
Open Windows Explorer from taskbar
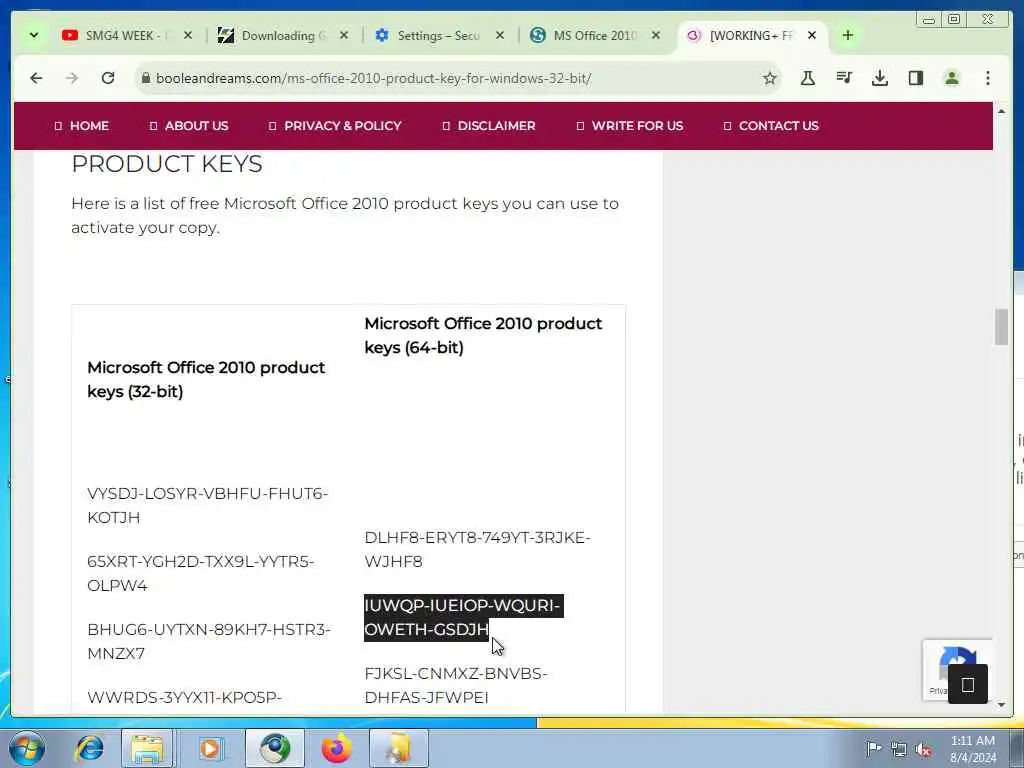[x=148, y=748]
